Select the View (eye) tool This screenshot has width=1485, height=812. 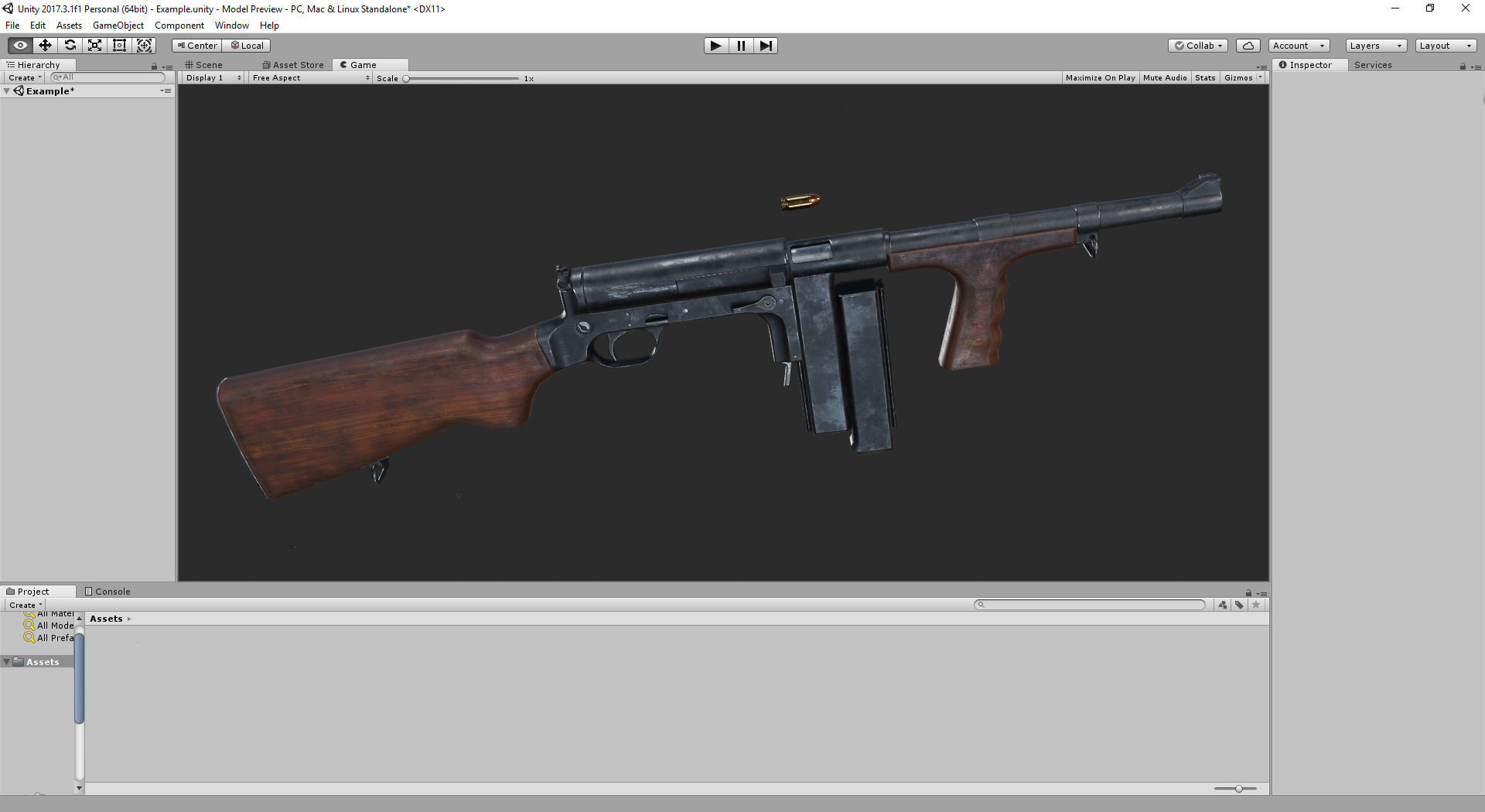(x=20, y=46)
